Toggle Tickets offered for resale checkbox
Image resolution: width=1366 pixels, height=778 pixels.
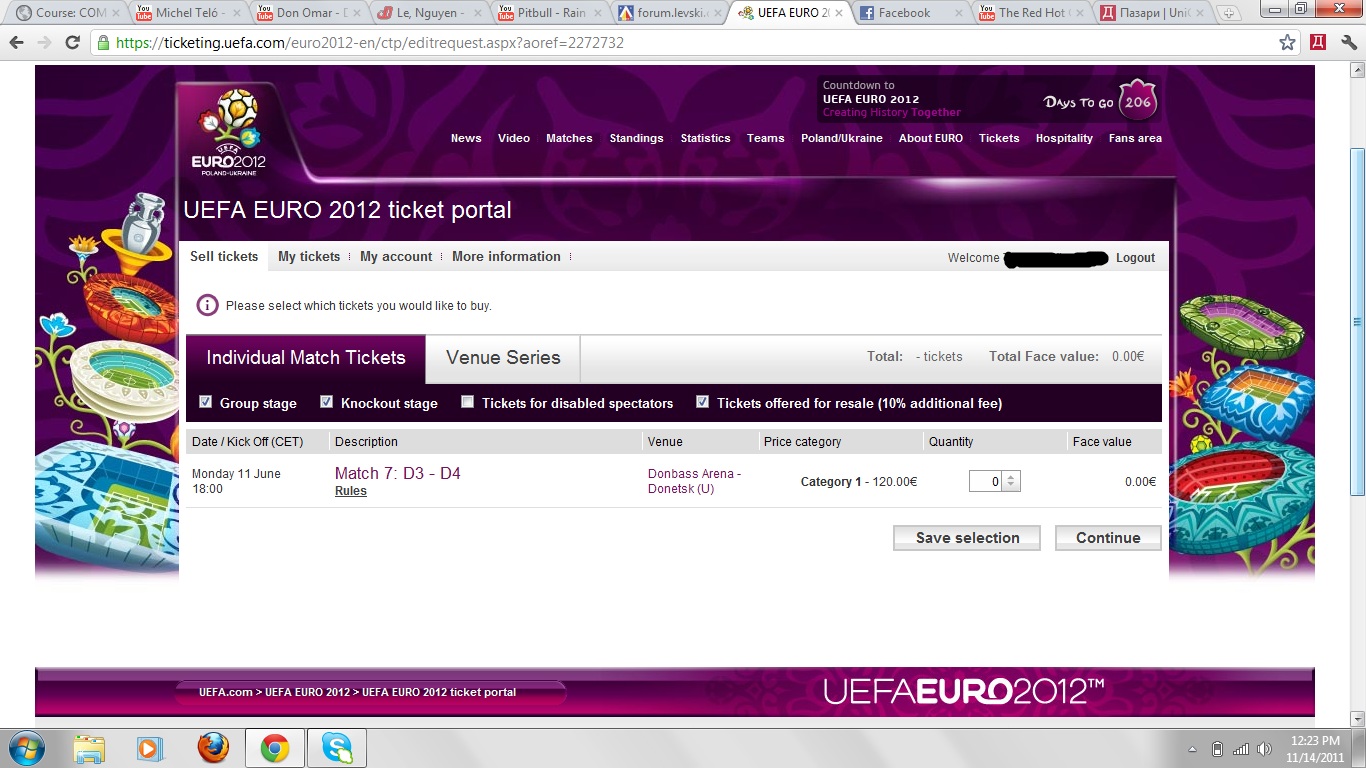[x=702, y=402]
